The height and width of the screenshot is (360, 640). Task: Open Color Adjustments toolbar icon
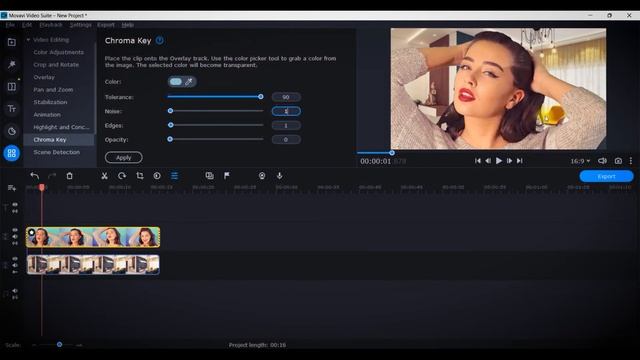point(157,176)
